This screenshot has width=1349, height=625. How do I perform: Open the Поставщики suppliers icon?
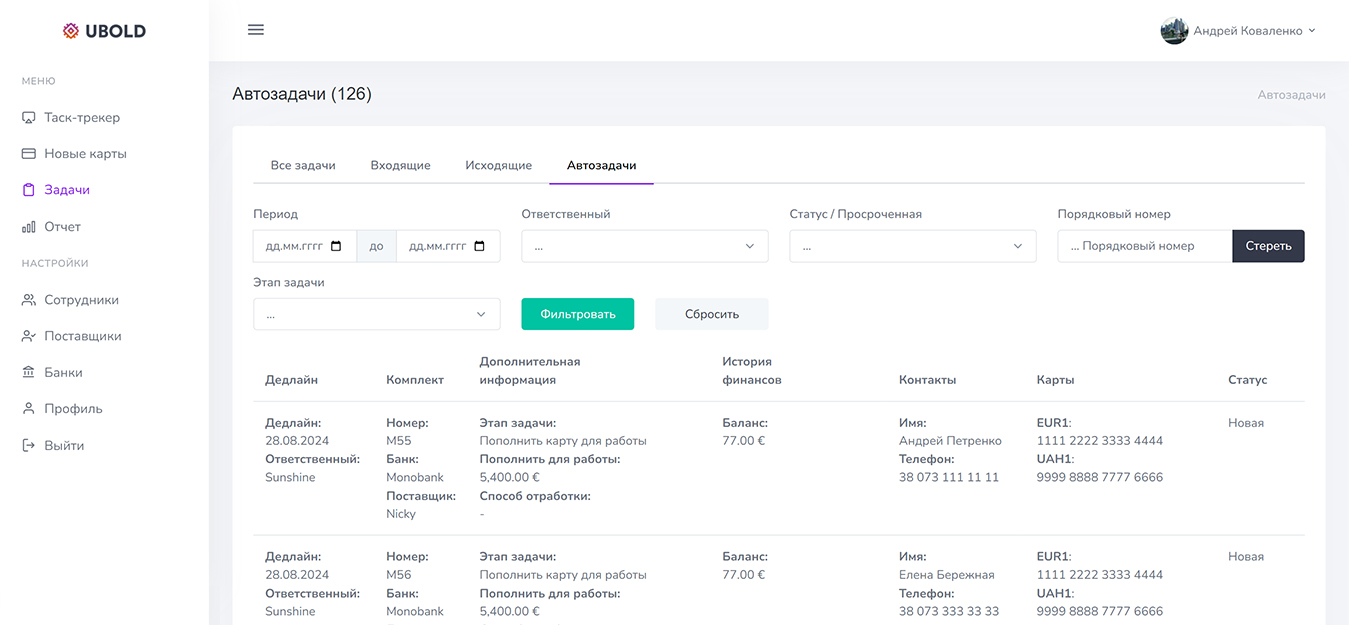27,335
